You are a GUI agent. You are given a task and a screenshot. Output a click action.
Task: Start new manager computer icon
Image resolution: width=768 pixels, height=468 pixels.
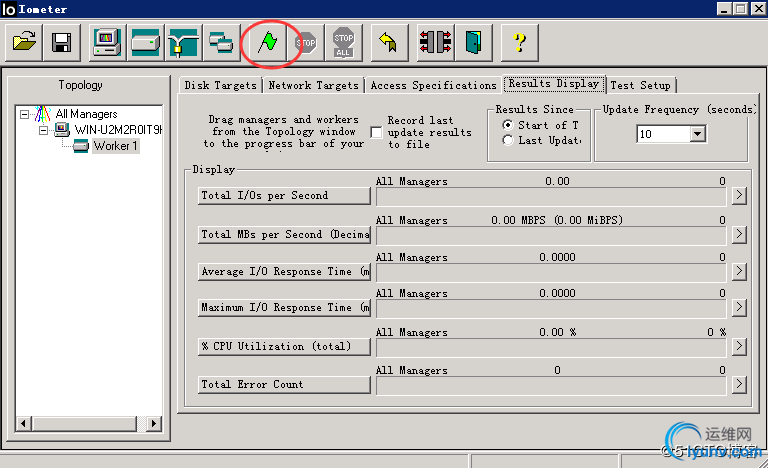tap(107, 43)
